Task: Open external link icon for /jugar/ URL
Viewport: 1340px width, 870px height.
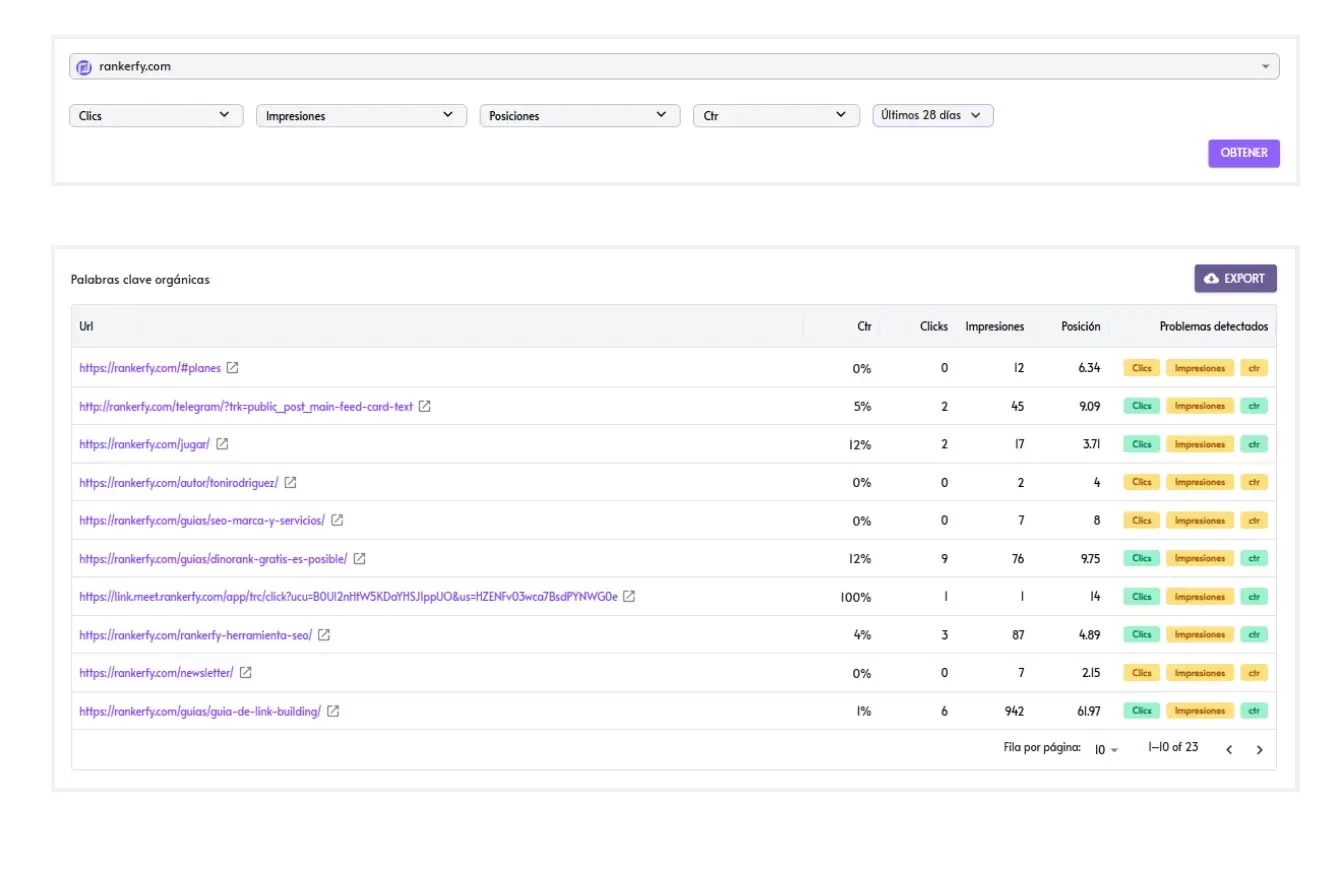Action: (222, 444)
